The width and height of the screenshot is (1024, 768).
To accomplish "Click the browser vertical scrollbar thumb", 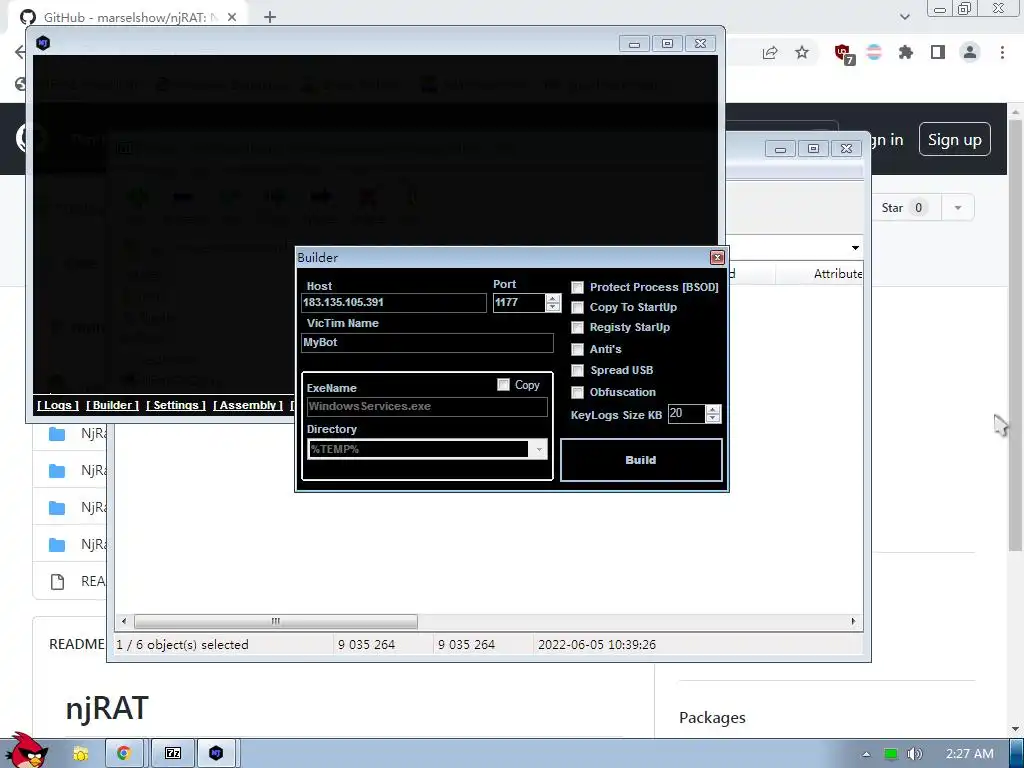I will [x=1016, y=334].
